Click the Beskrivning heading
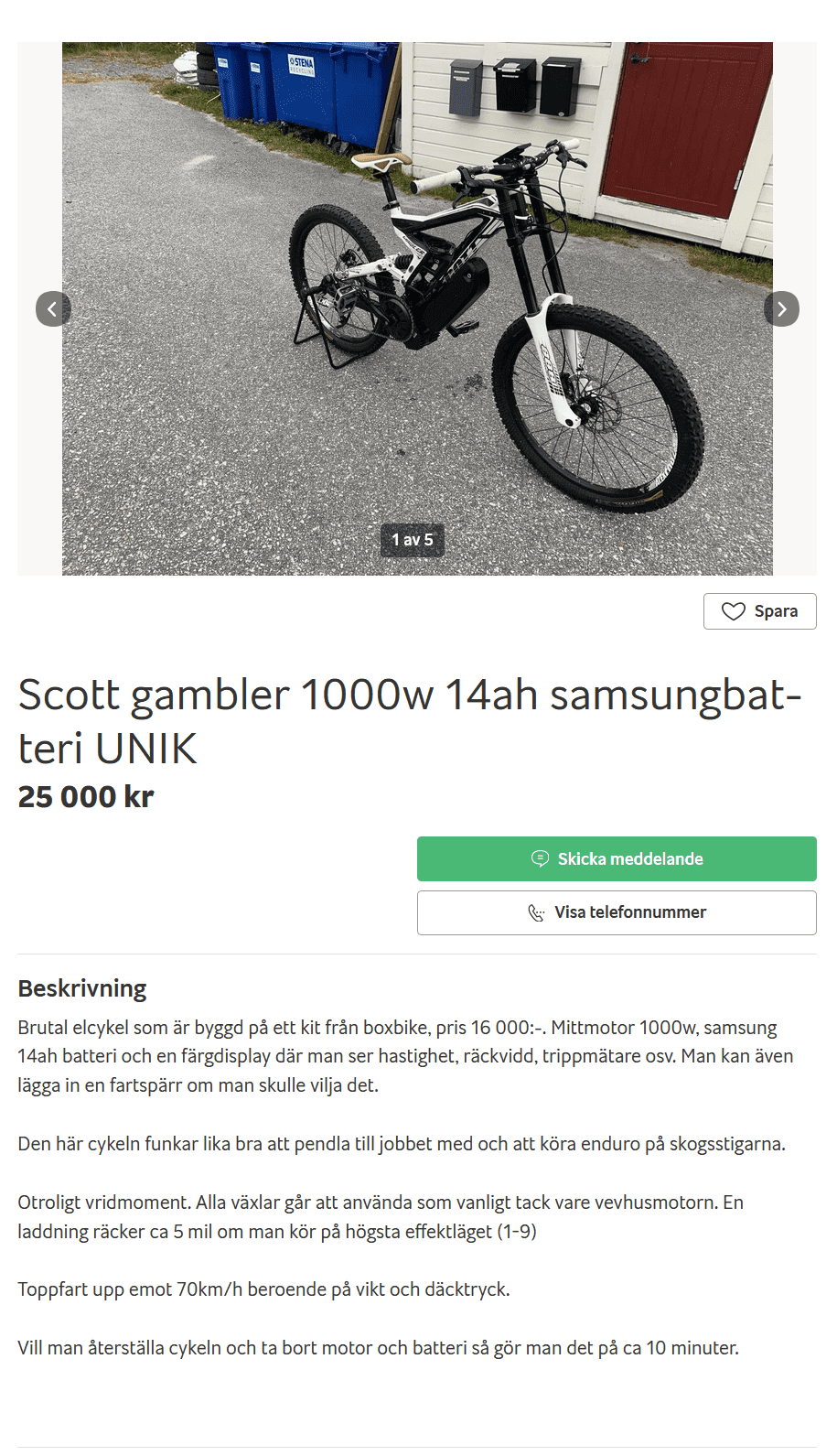This screenshot has height=1456, width=837. click(x=82, y=988)
